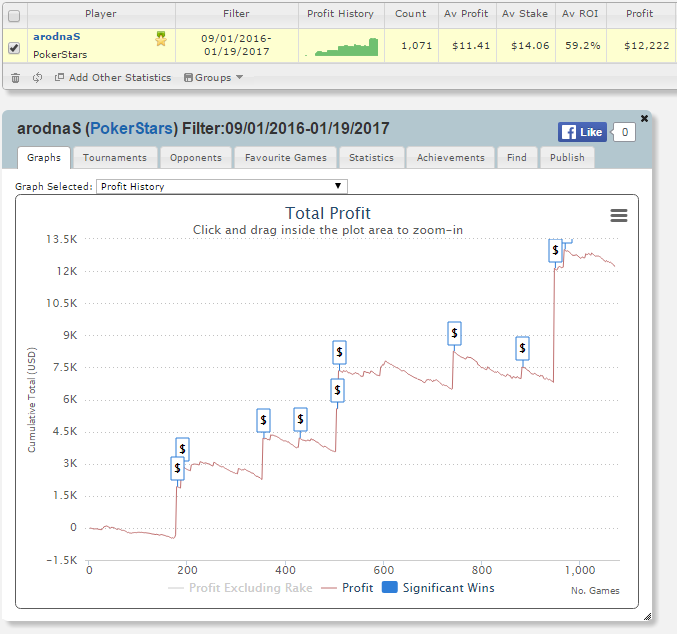
Task: Click the 59.2% Av ROI value
Action: click(x=582, y=46)
